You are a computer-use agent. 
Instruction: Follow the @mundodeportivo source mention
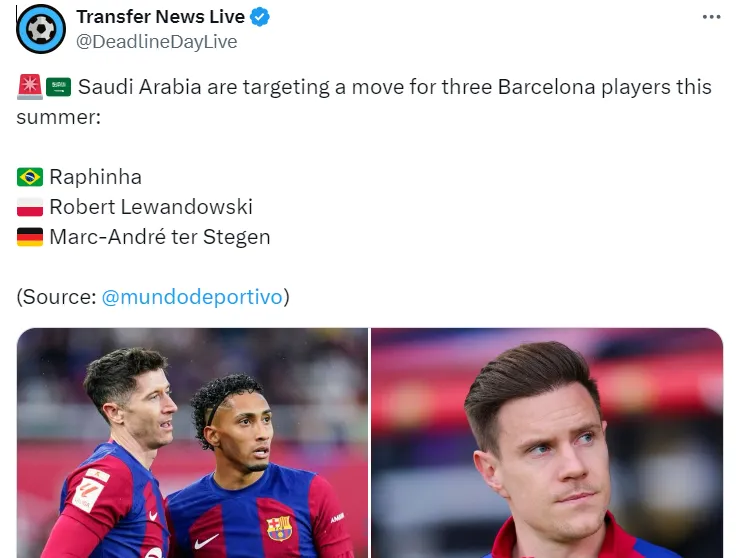[x=192, y=297]
